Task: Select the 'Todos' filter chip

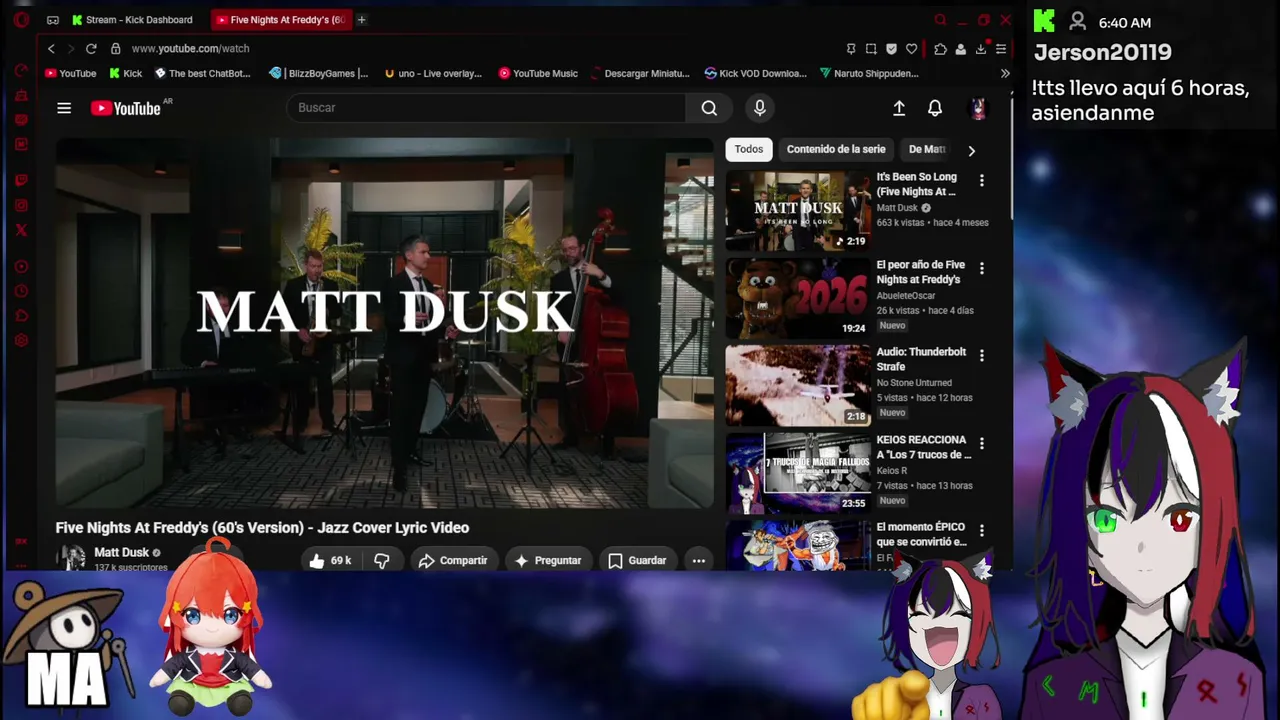Action: [749, 150]
